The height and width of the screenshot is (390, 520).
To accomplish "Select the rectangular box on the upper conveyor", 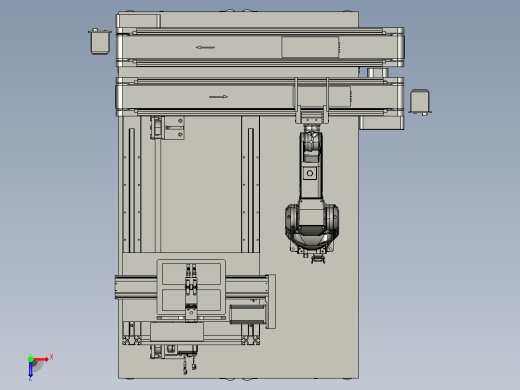I will (x=310, y=47).
